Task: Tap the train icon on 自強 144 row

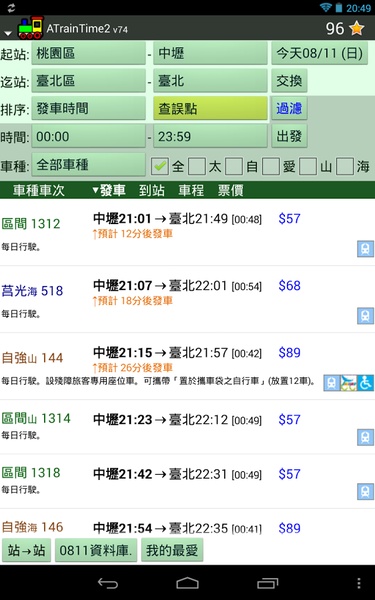Action: (331, 383)
